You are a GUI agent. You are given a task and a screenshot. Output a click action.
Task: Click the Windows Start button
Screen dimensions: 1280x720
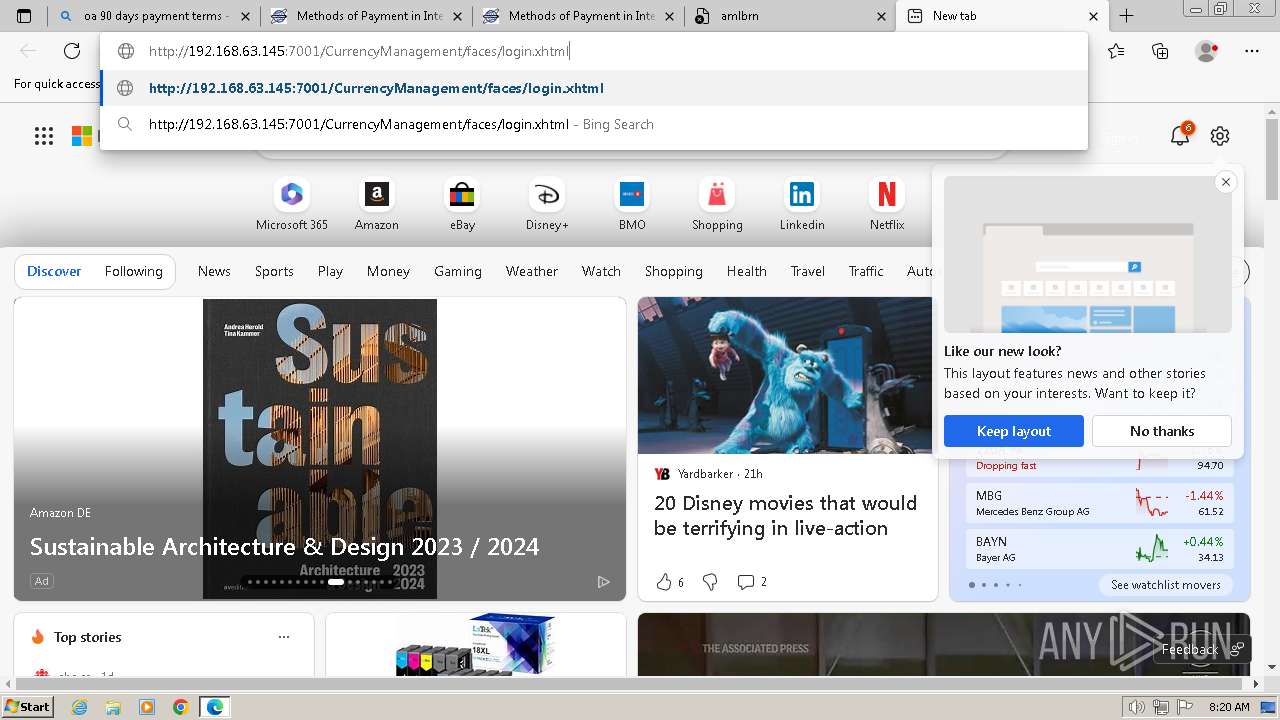tap(27, 707)
